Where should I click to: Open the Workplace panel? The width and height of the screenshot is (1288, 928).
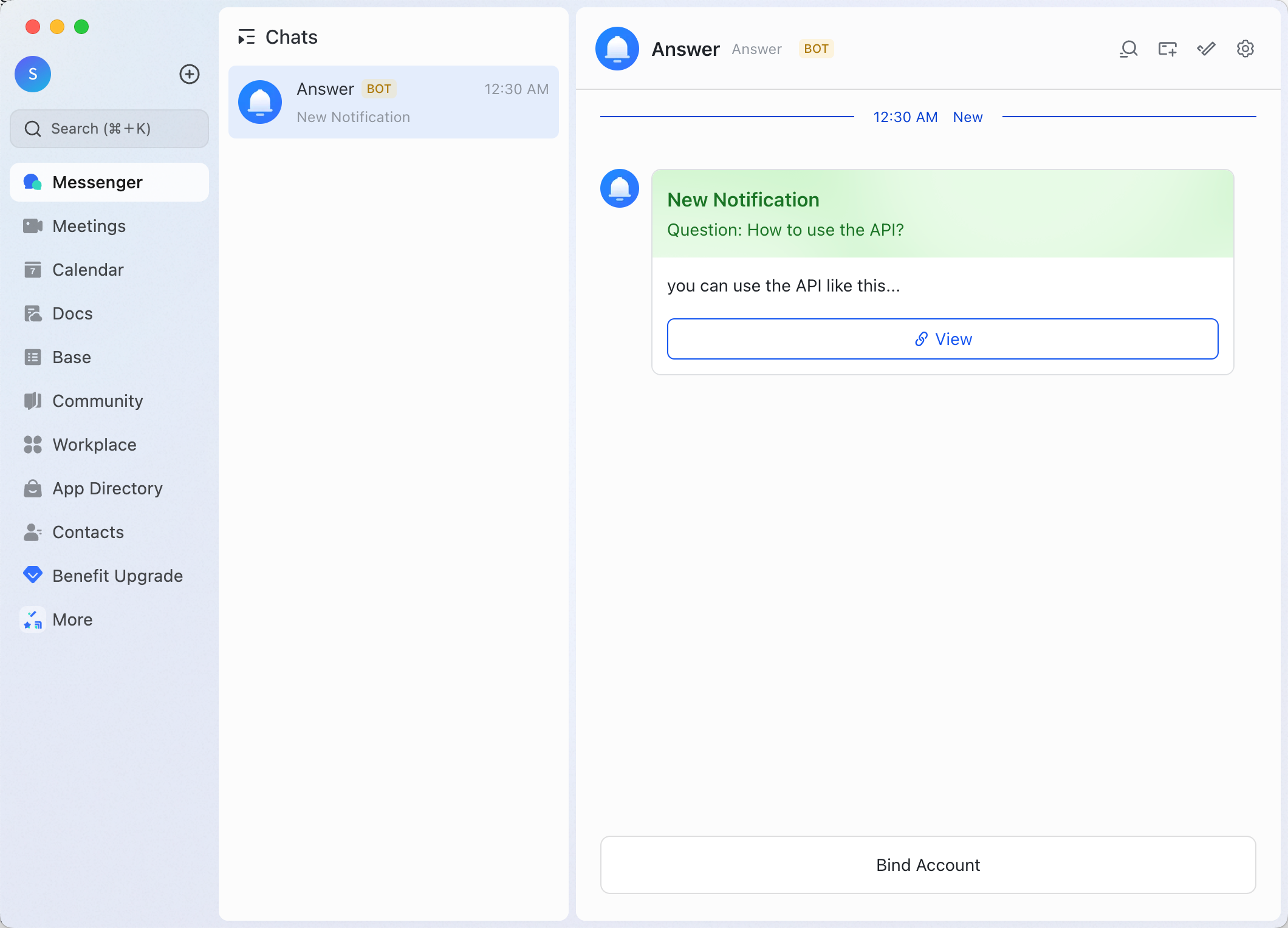coord(94,445)
